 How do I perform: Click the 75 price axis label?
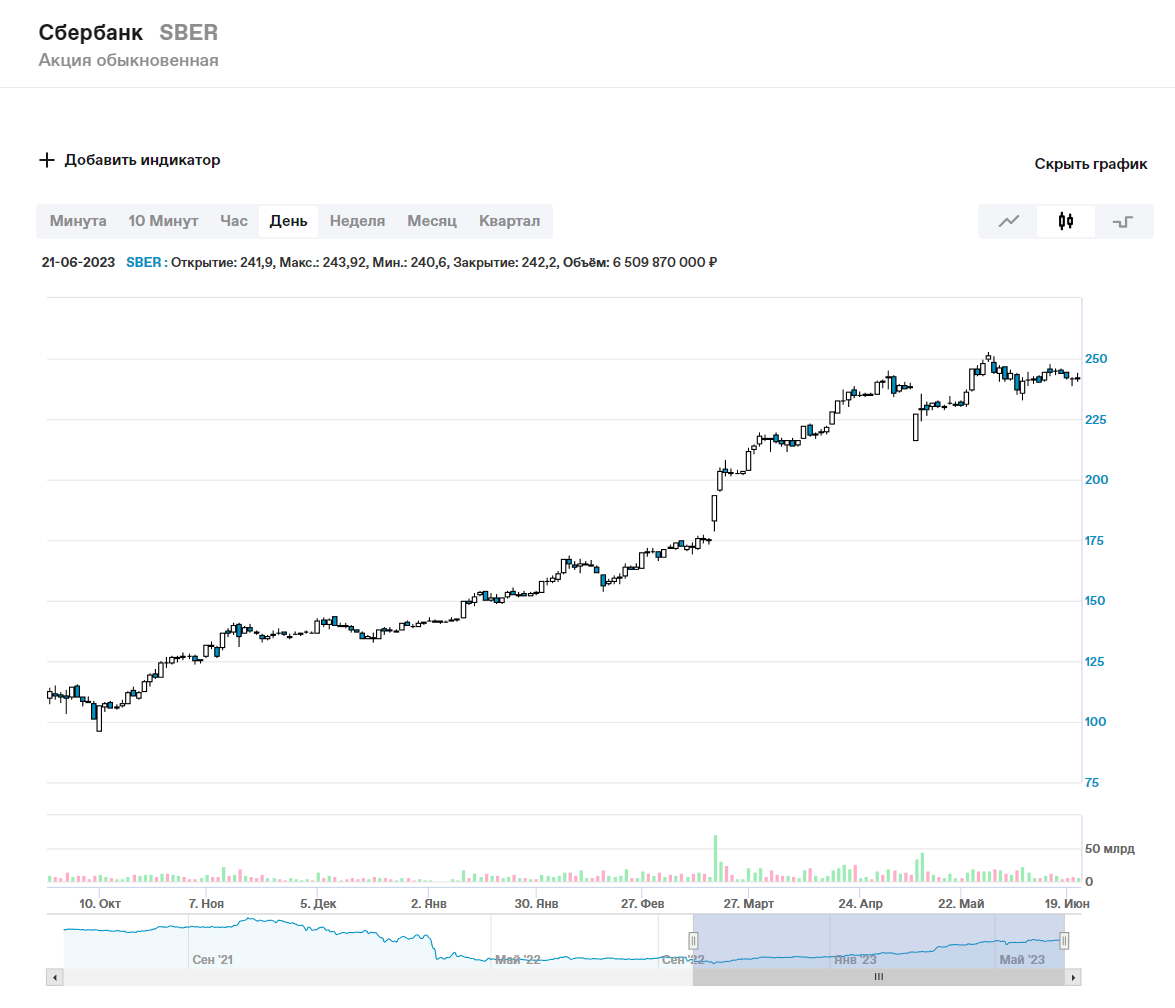(1092, 782)
